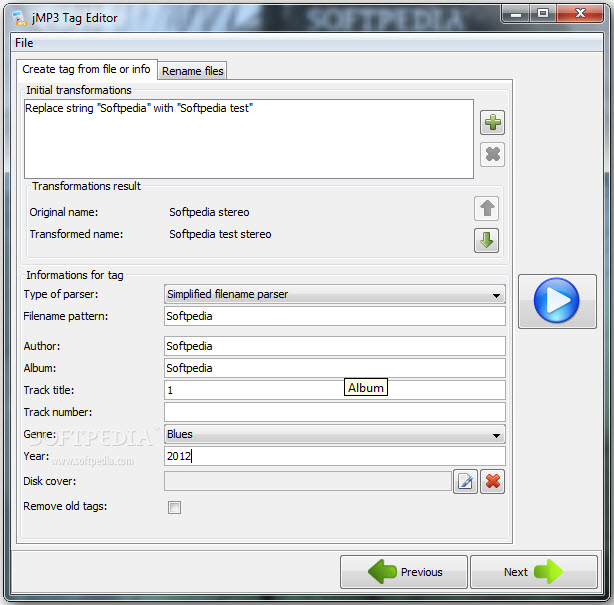The width and height of the screenshot is (614, 605).
Task: Click the Original name value Softpedia stereo
Action: coord(209,212)
